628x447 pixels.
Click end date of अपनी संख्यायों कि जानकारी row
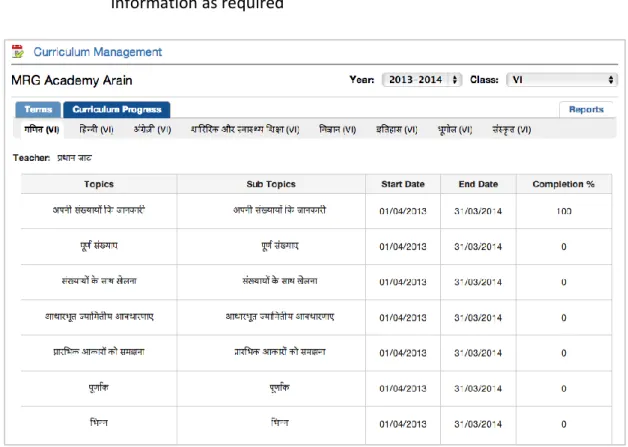[x=478, y=211]
